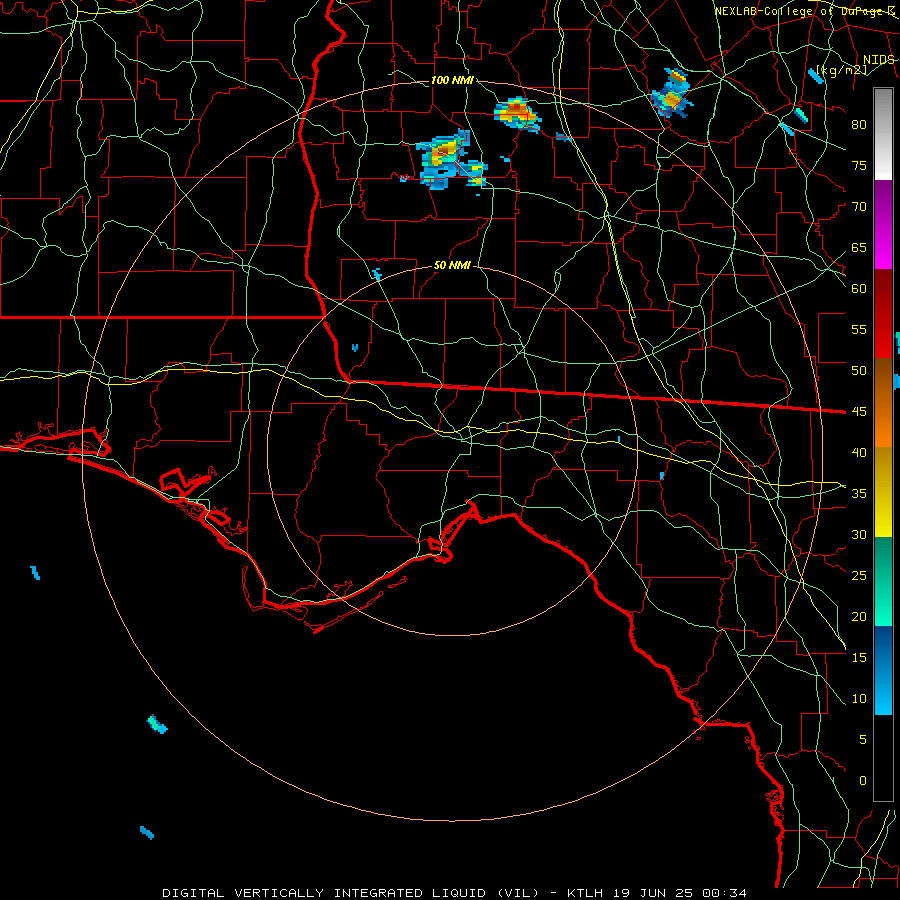Click the Digital Vertically Integrated Liquid caption
Viewport: 900px width, 900px height.
(351, 893)
